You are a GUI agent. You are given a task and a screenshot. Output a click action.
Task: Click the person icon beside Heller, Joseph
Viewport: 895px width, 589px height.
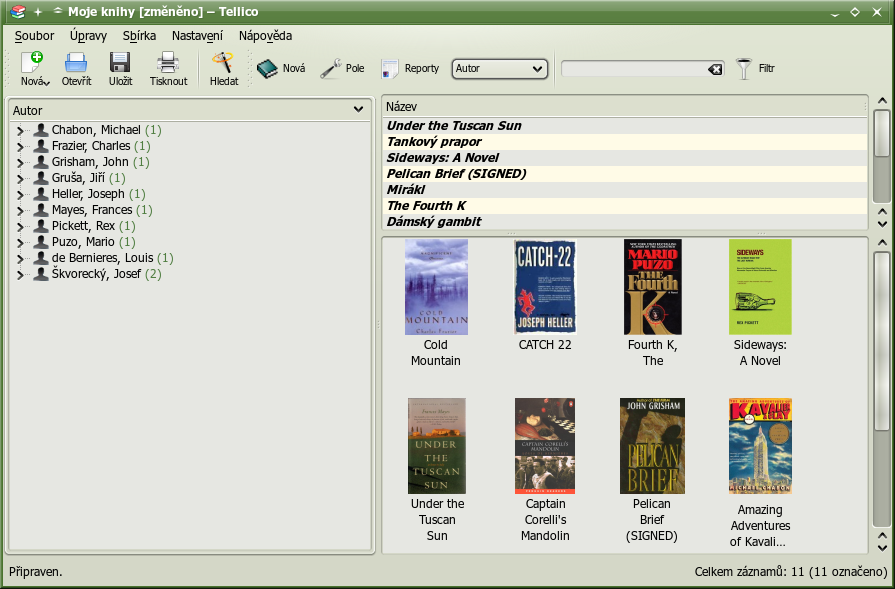point(41,194)
